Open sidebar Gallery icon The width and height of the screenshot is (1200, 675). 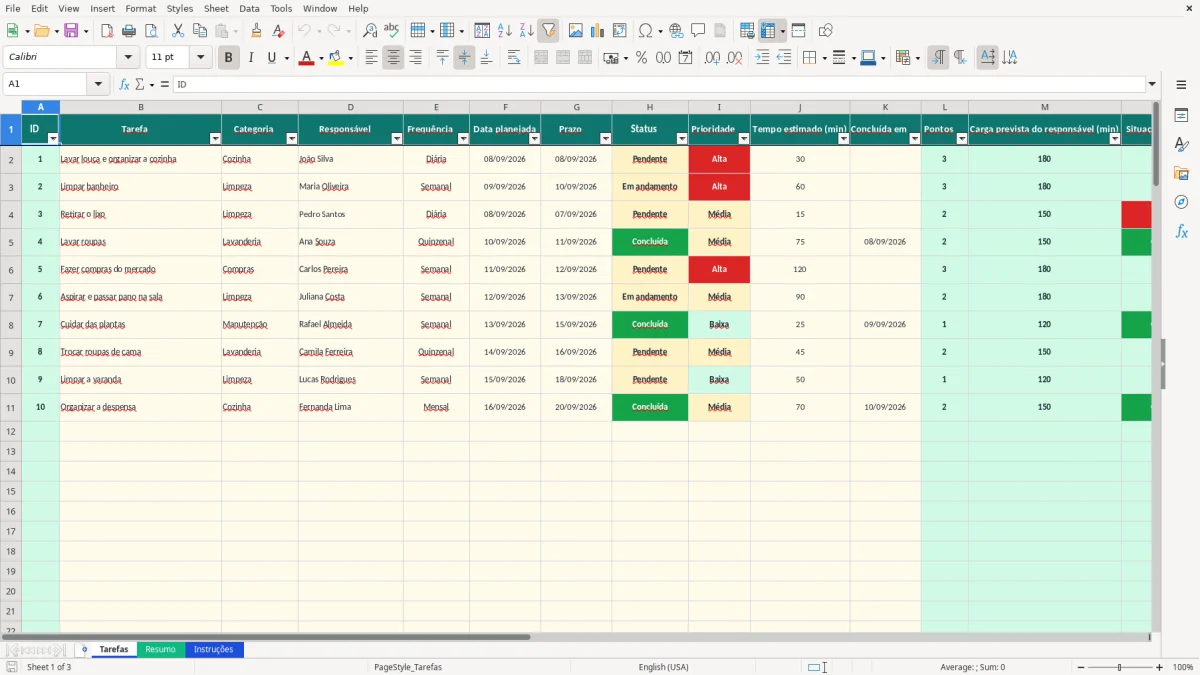point(1181,173)
